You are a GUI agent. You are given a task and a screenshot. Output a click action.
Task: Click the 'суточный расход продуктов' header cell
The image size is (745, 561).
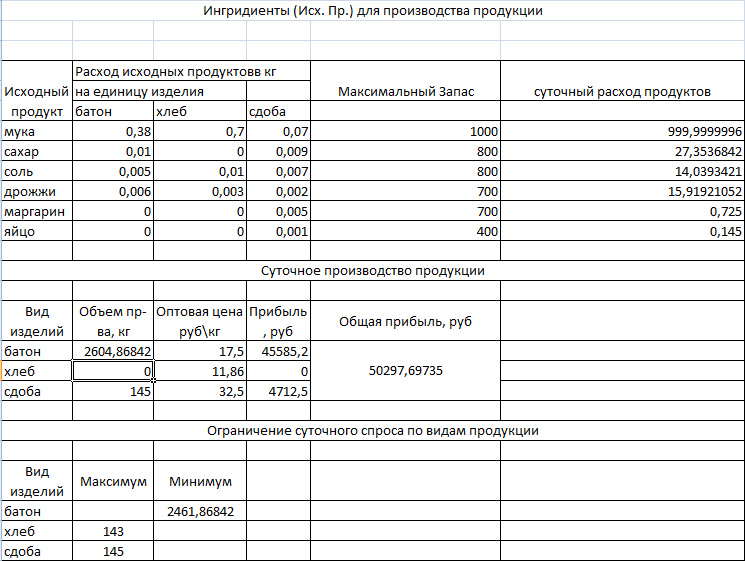coord(622,91)
